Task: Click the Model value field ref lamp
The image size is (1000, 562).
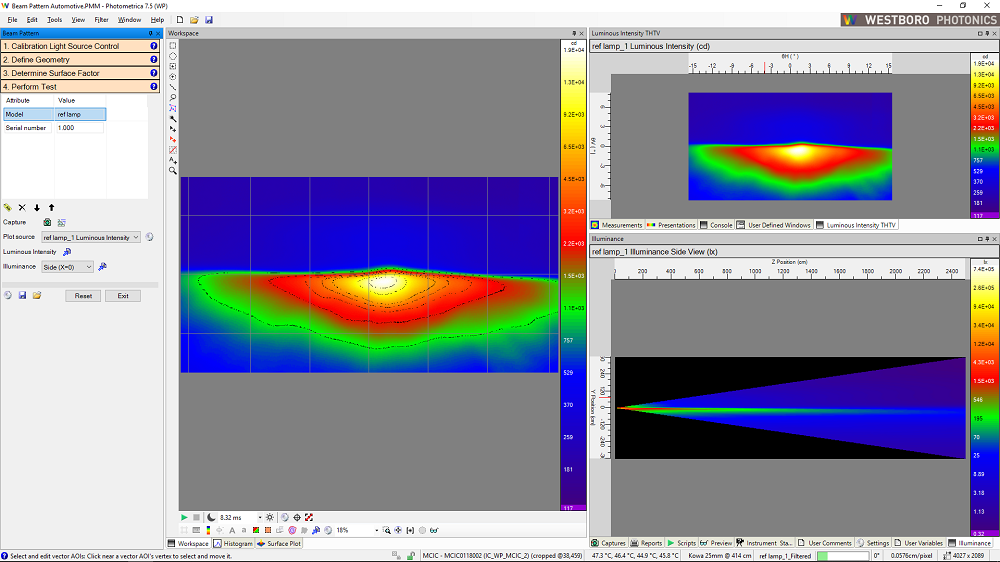Action: pyautogui.click(x=80, y=114)
